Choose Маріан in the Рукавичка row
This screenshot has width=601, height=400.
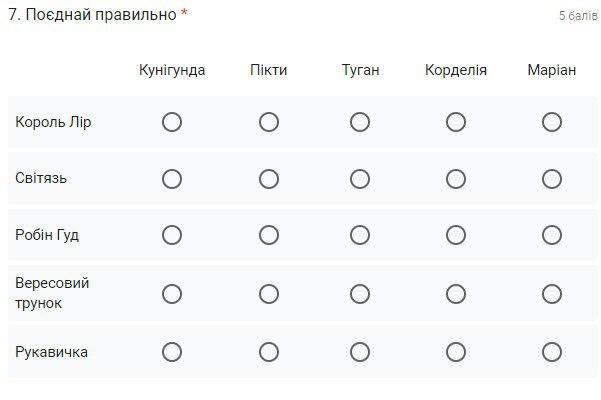[552, 352]
